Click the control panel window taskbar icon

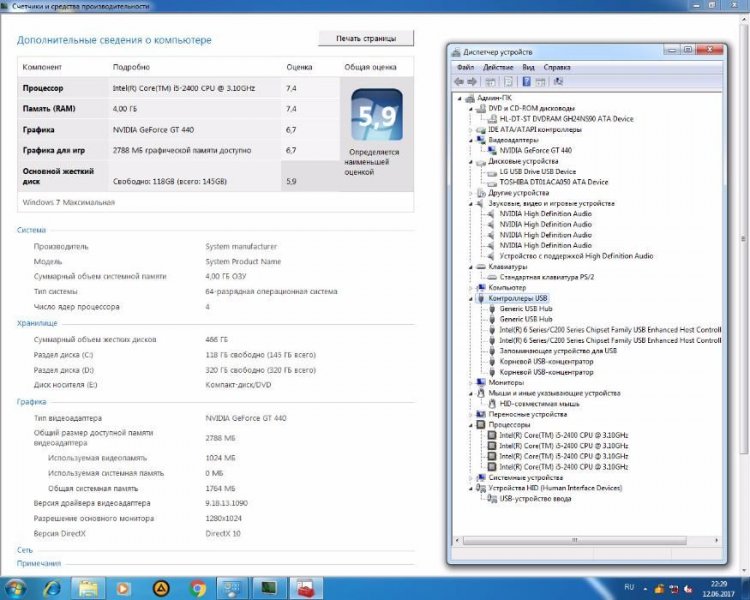pyautogui.click(x=232, y=588)
